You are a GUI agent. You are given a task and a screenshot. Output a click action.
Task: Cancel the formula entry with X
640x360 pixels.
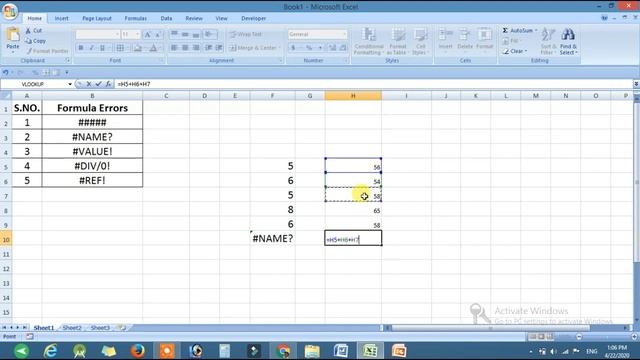89,84
